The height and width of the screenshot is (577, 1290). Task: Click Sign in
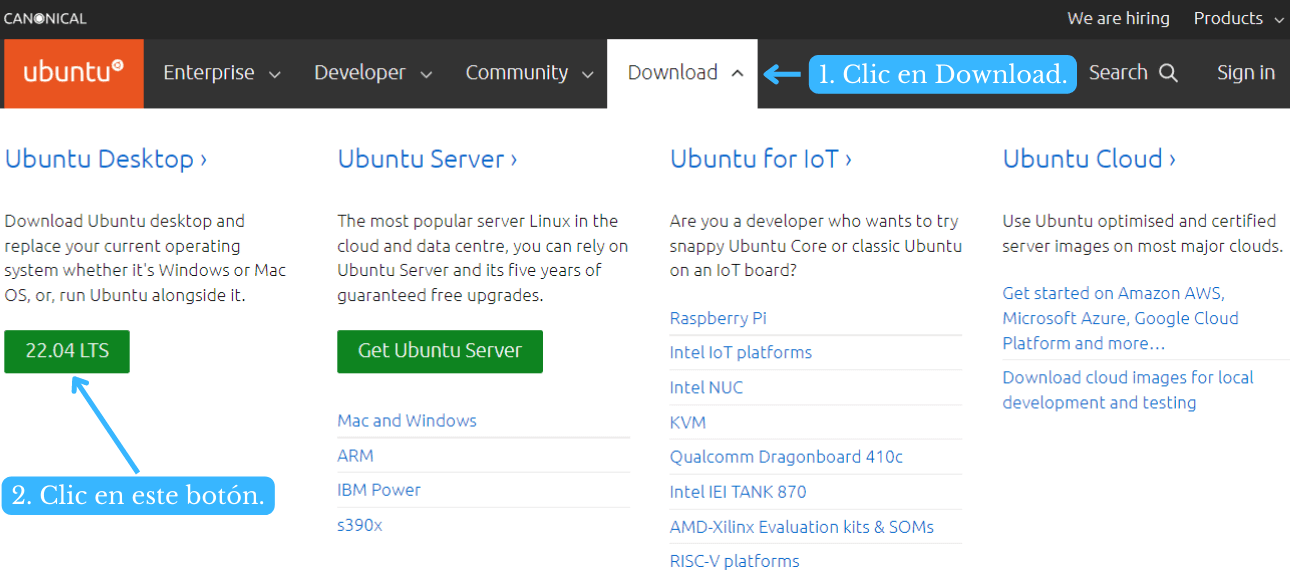[x=1245, y=72]
